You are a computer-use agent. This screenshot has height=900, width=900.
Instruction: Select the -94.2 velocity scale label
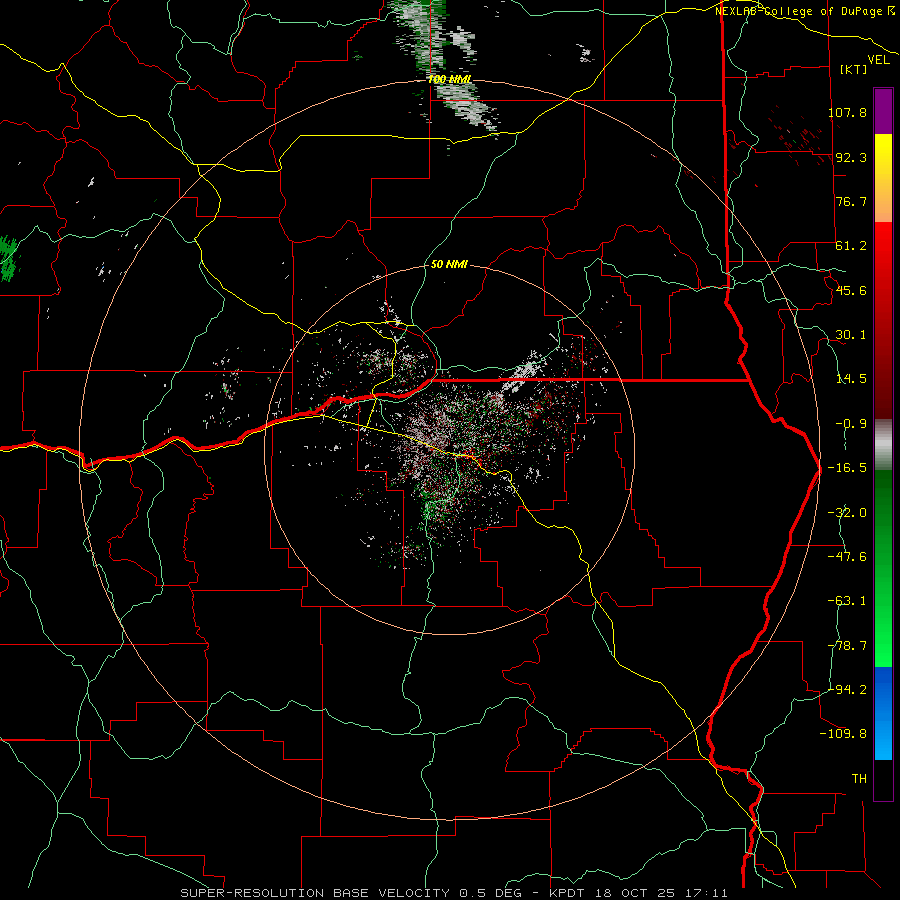click(847, 690)
